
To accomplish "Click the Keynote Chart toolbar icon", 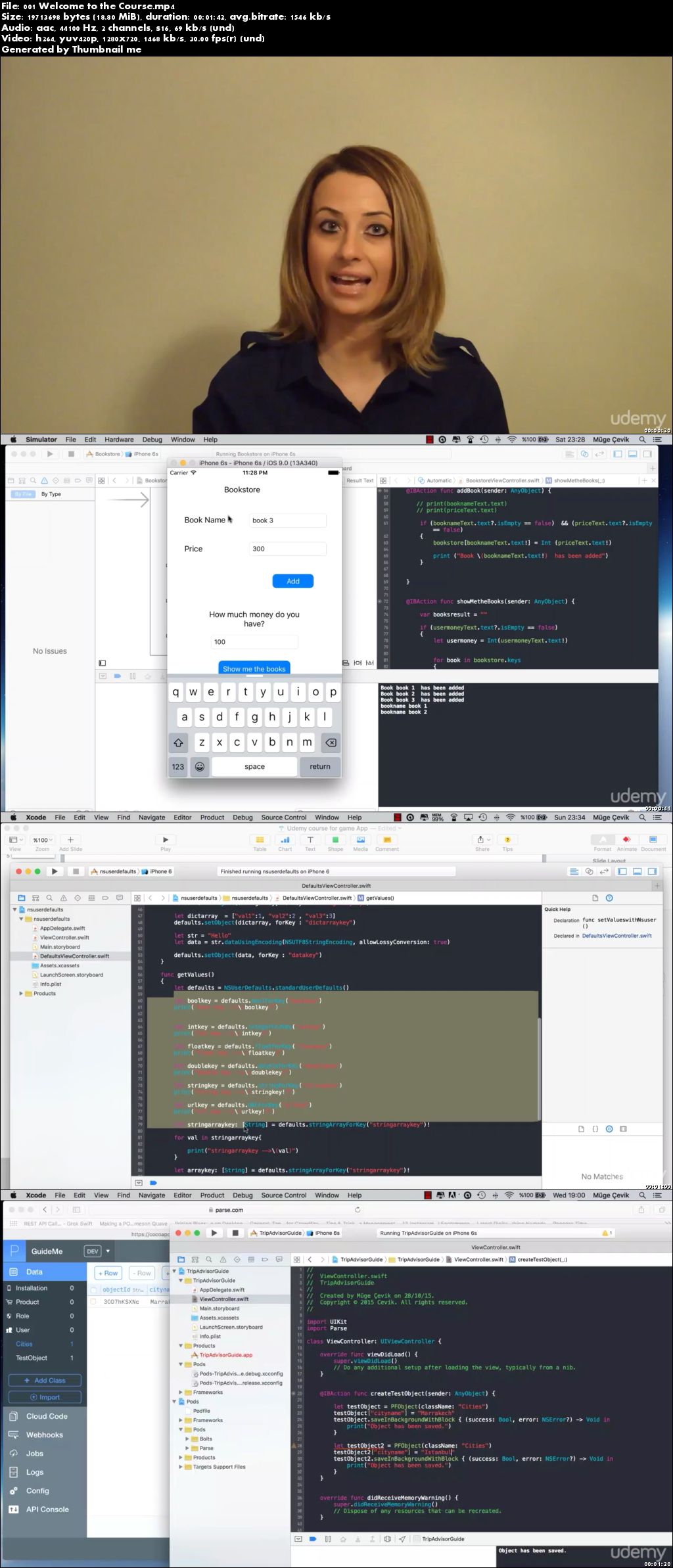I will point(285,840).
